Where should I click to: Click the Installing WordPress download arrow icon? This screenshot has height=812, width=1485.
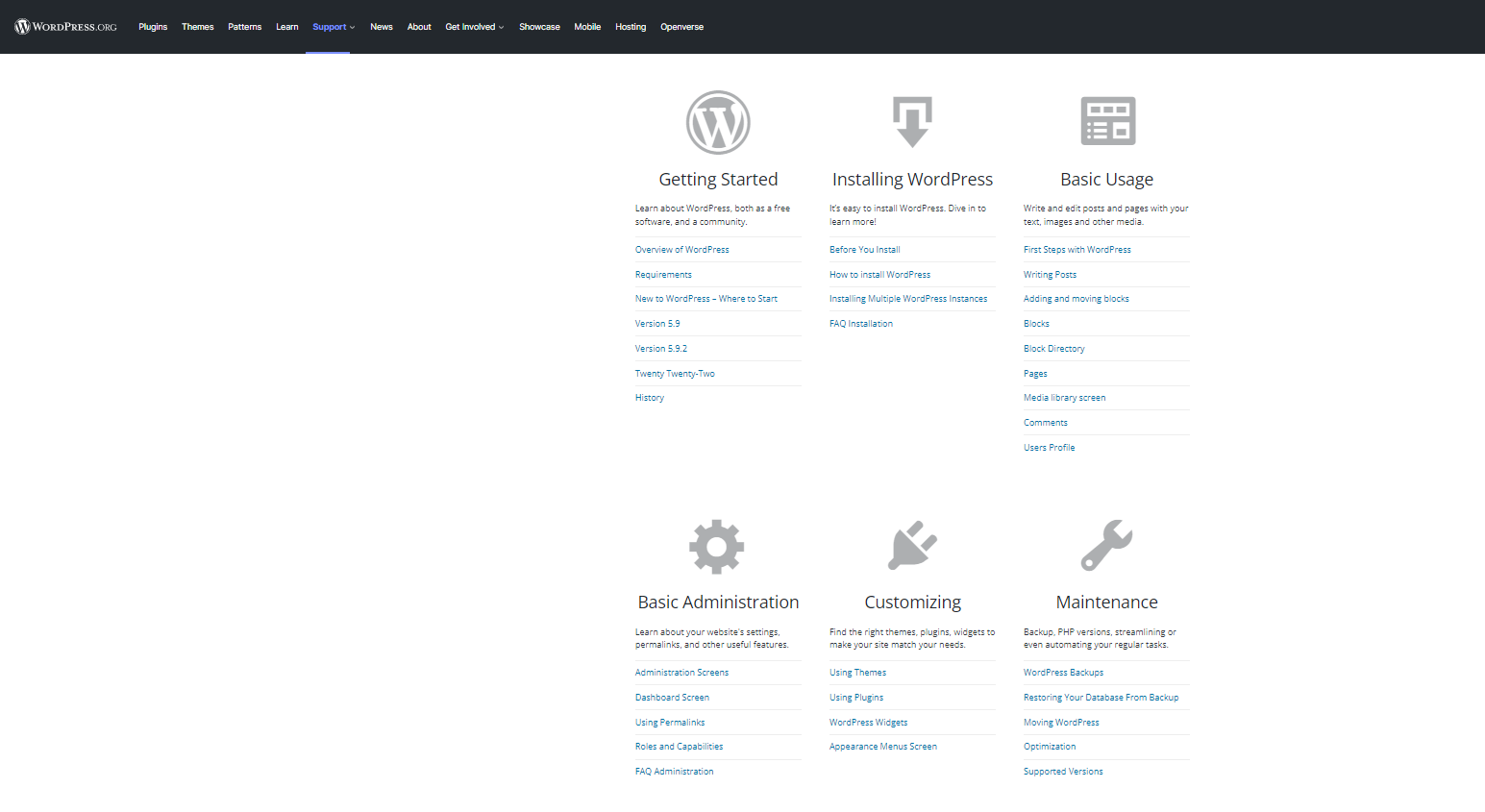[912, 122]
